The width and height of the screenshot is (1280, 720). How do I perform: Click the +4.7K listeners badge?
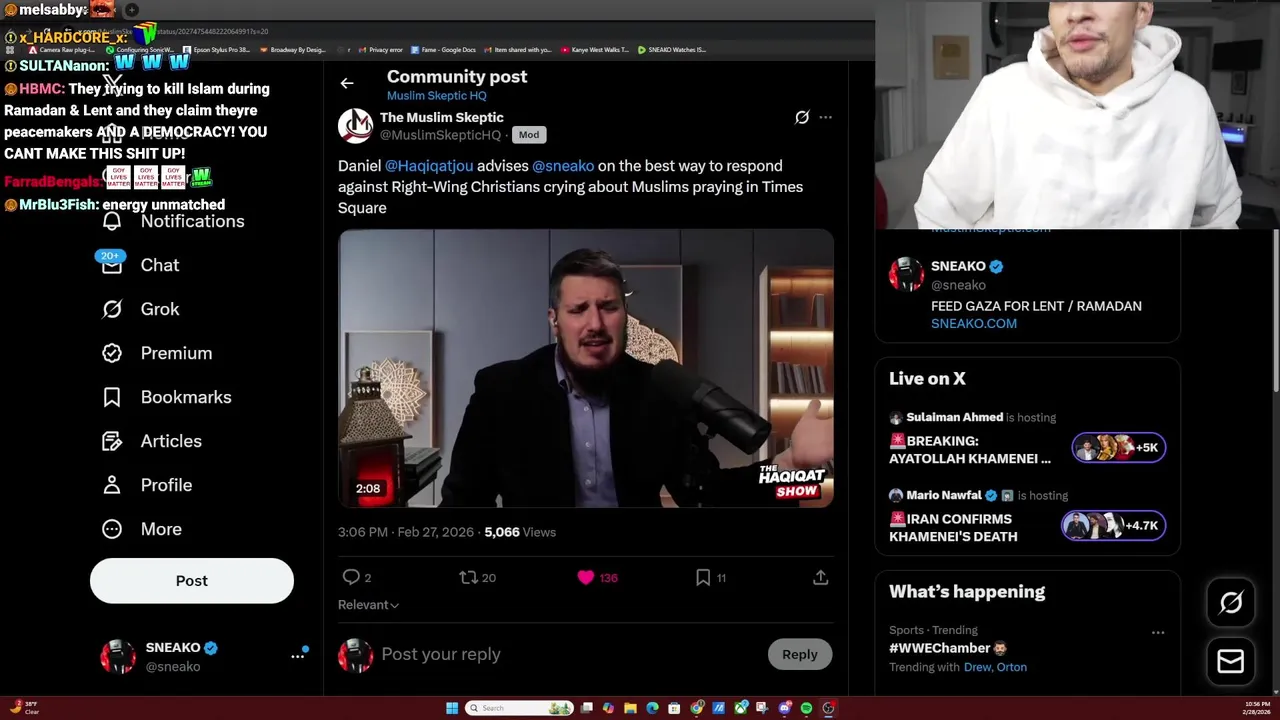[1113, 525]
